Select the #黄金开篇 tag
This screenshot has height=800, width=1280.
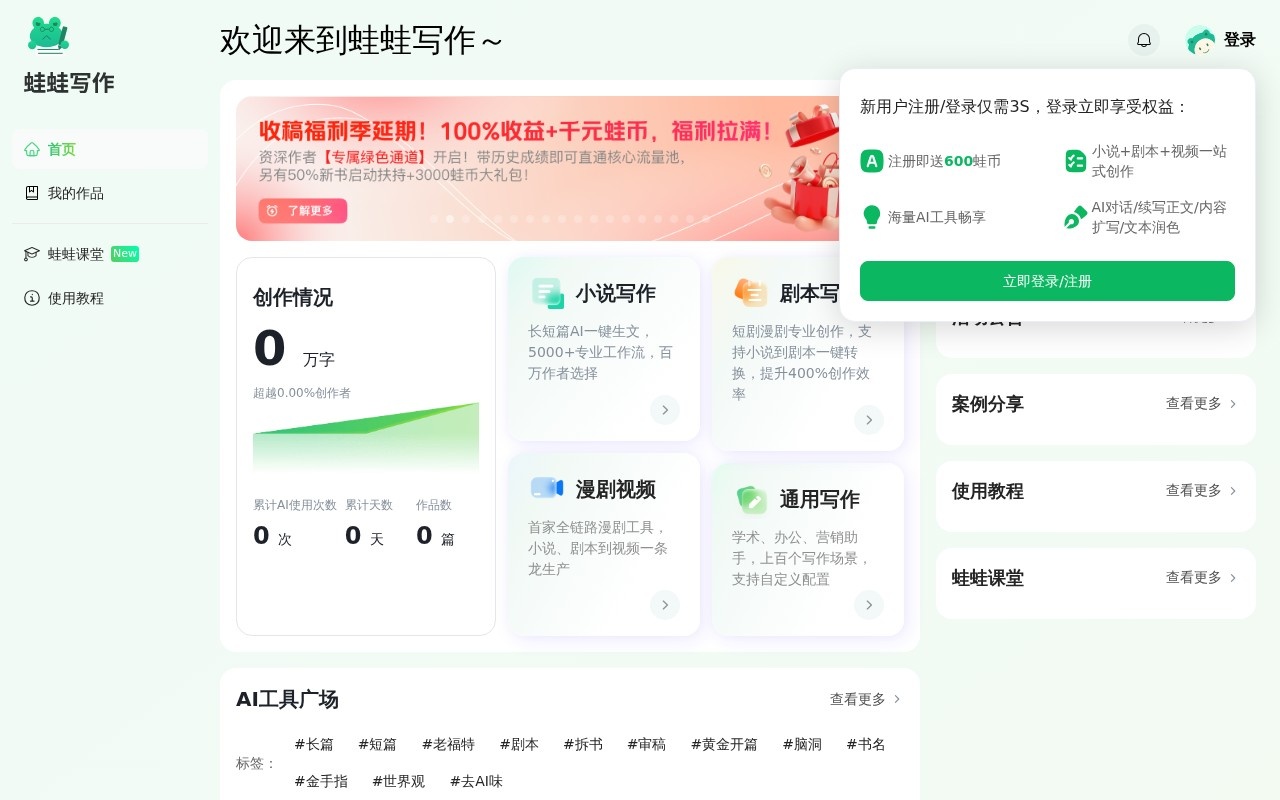(x=724, y=744)
